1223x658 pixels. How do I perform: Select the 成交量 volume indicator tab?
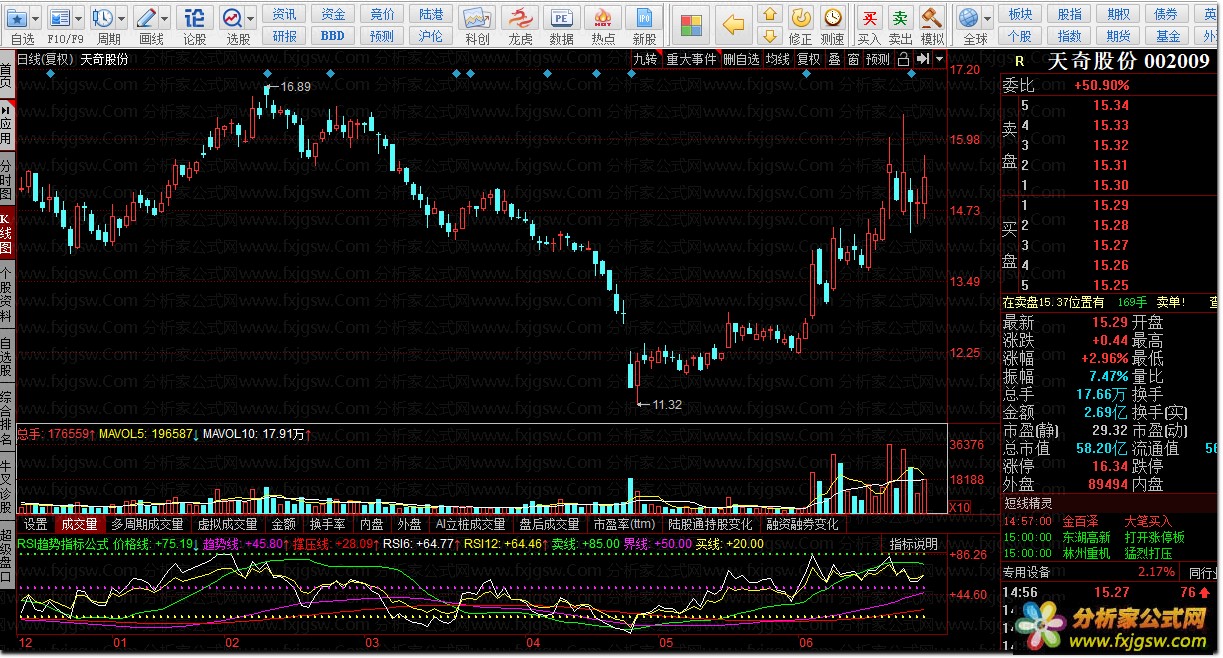(x=79, y=524)
